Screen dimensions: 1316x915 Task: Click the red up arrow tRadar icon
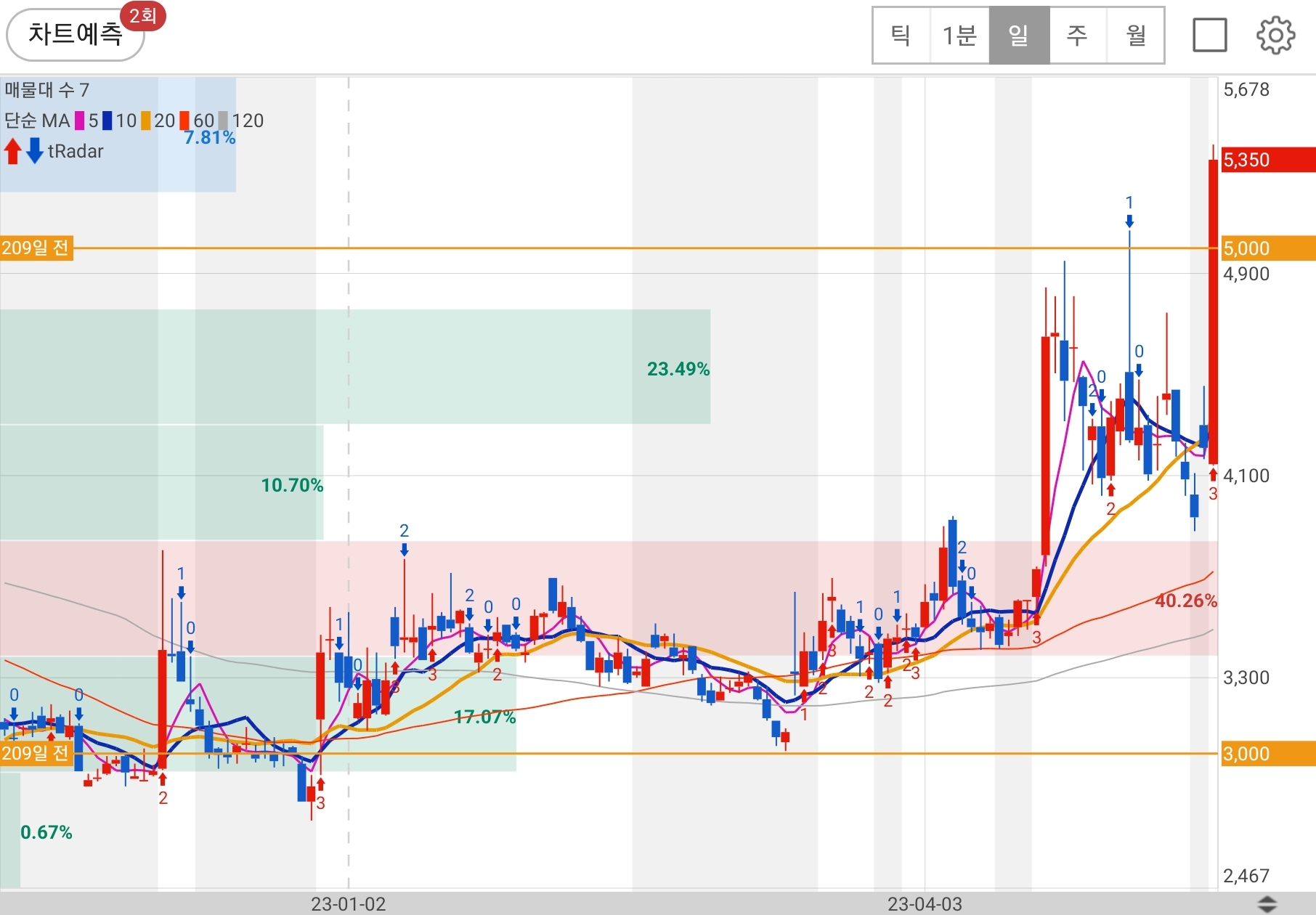(12, 151)
